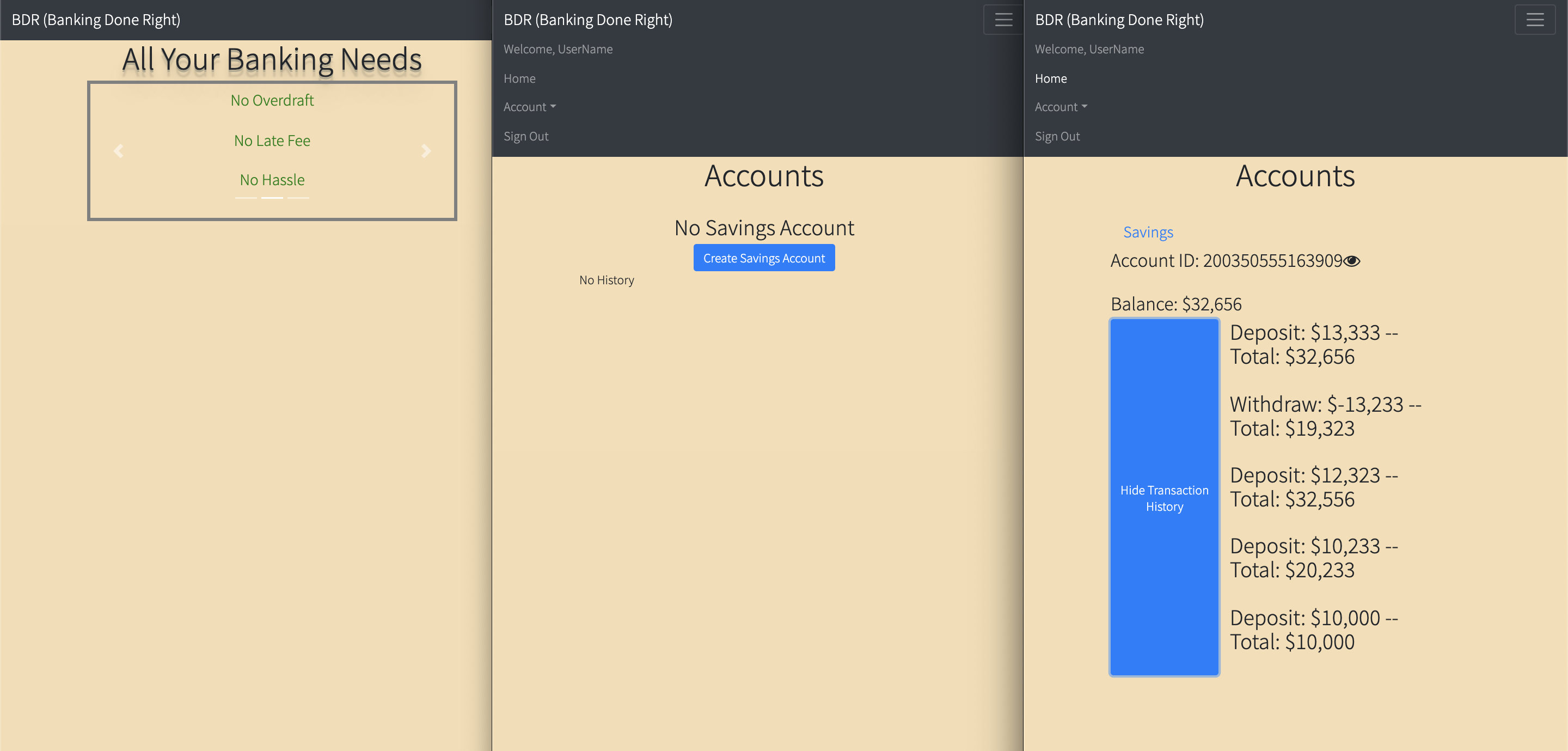Open the hamburger menu in rightmost panel
This screenshot has height=751, width=1568.
[1535, 19]
